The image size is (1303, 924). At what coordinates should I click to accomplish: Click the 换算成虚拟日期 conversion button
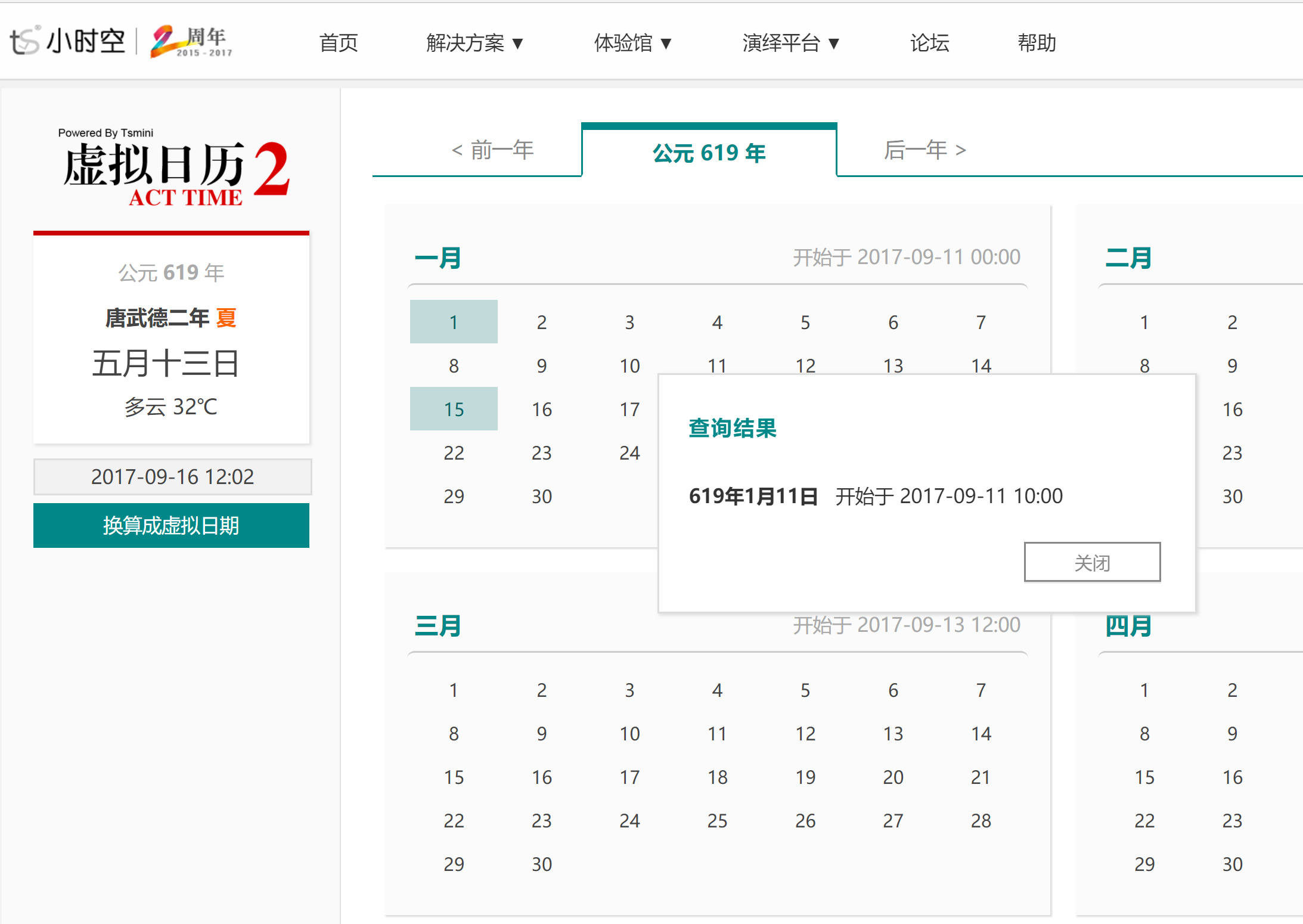[x=171, y=524]
